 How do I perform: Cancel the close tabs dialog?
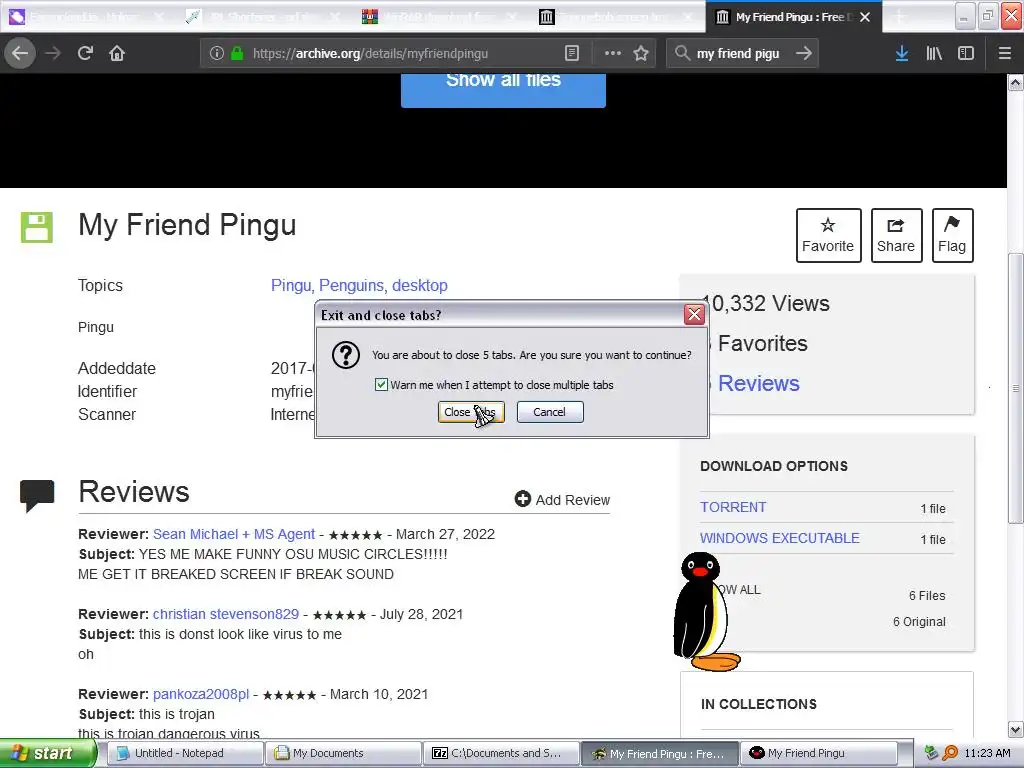pyautogui.click(x=550, y=412)
